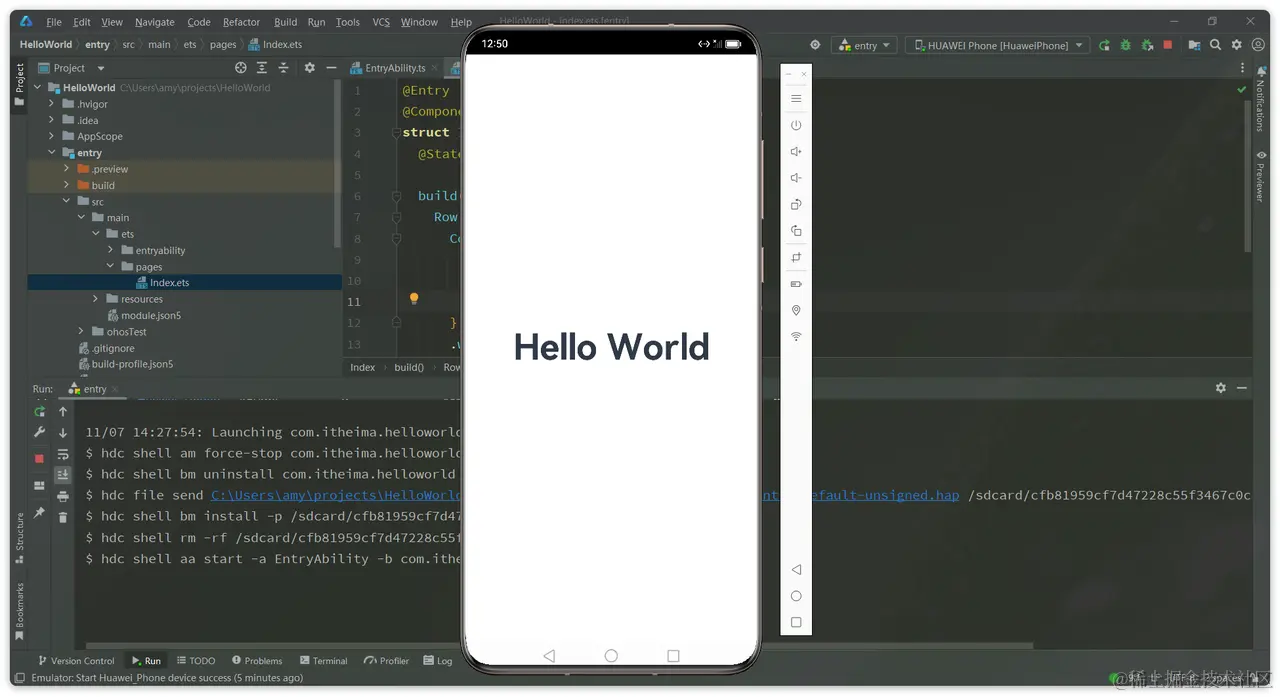Click the Run console horizontal scrollbar
This screenshot has height=697, width=1280.
pyautogui.click(x=560, y=645)
